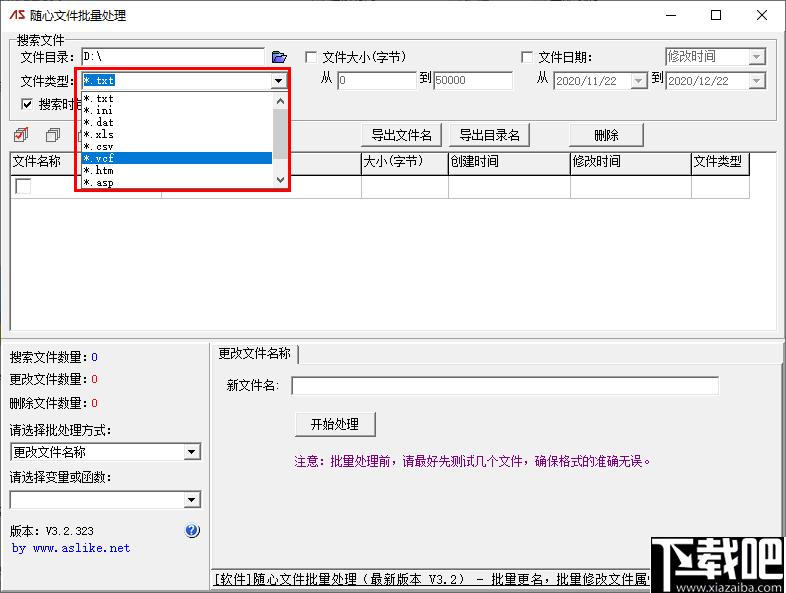
Task: Click the 删除 button
Action: 606,135
